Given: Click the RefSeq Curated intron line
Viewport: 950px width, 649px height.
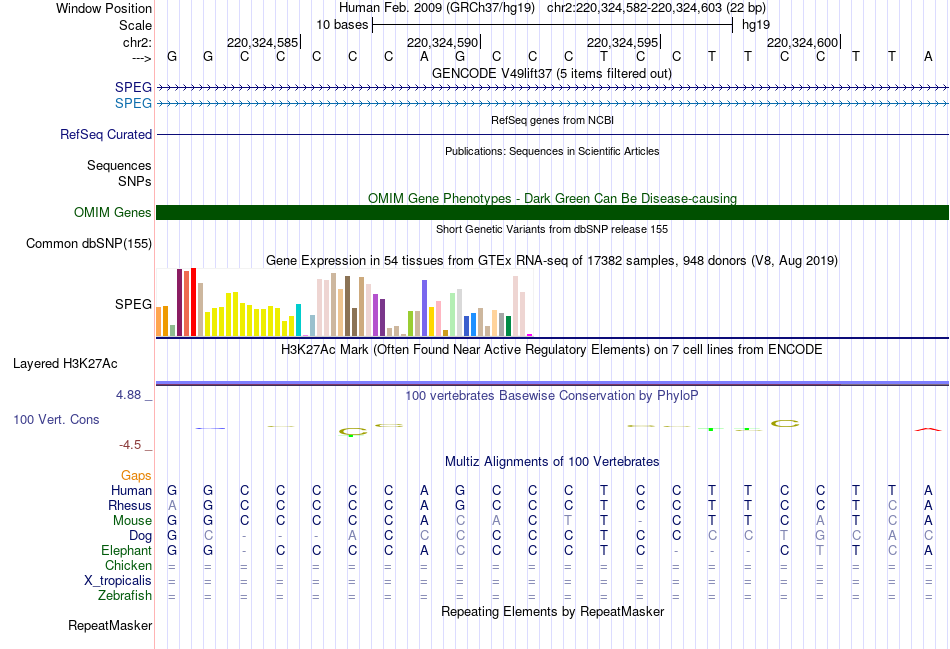Looking at the screenshot, I should click(x=552, y=135).
